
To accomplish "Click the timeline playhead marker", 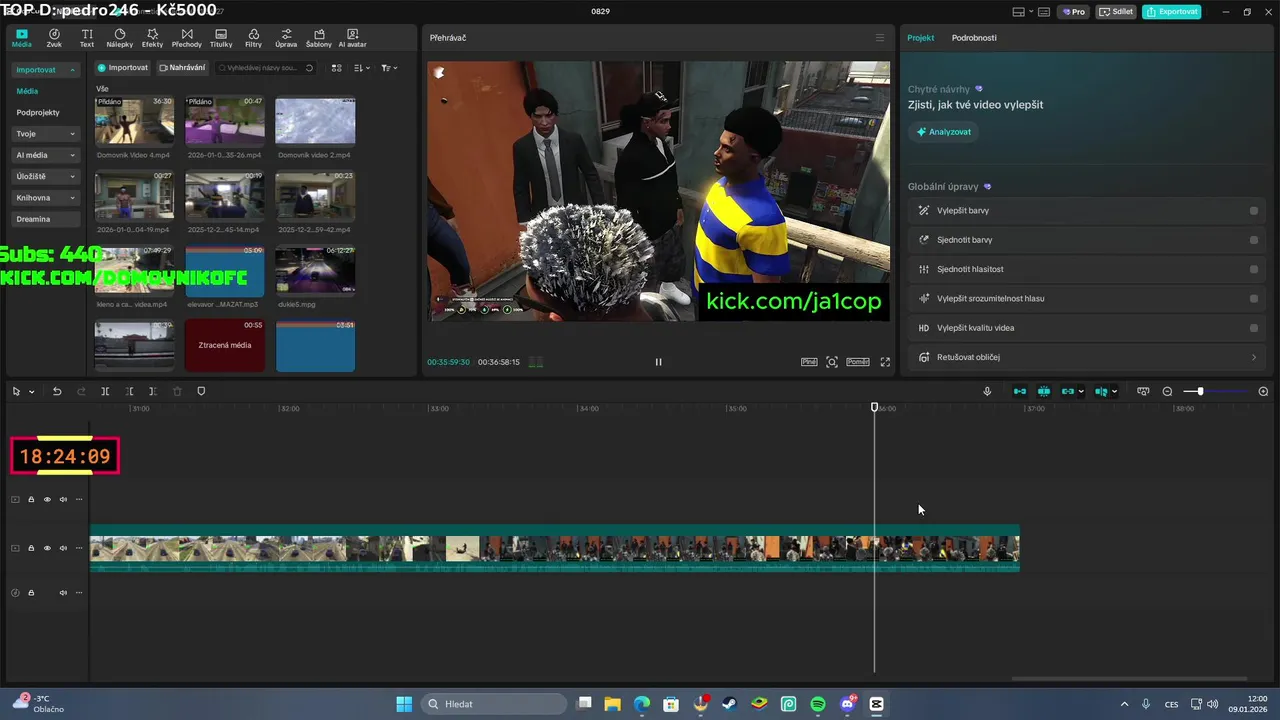I will (875, 407).
